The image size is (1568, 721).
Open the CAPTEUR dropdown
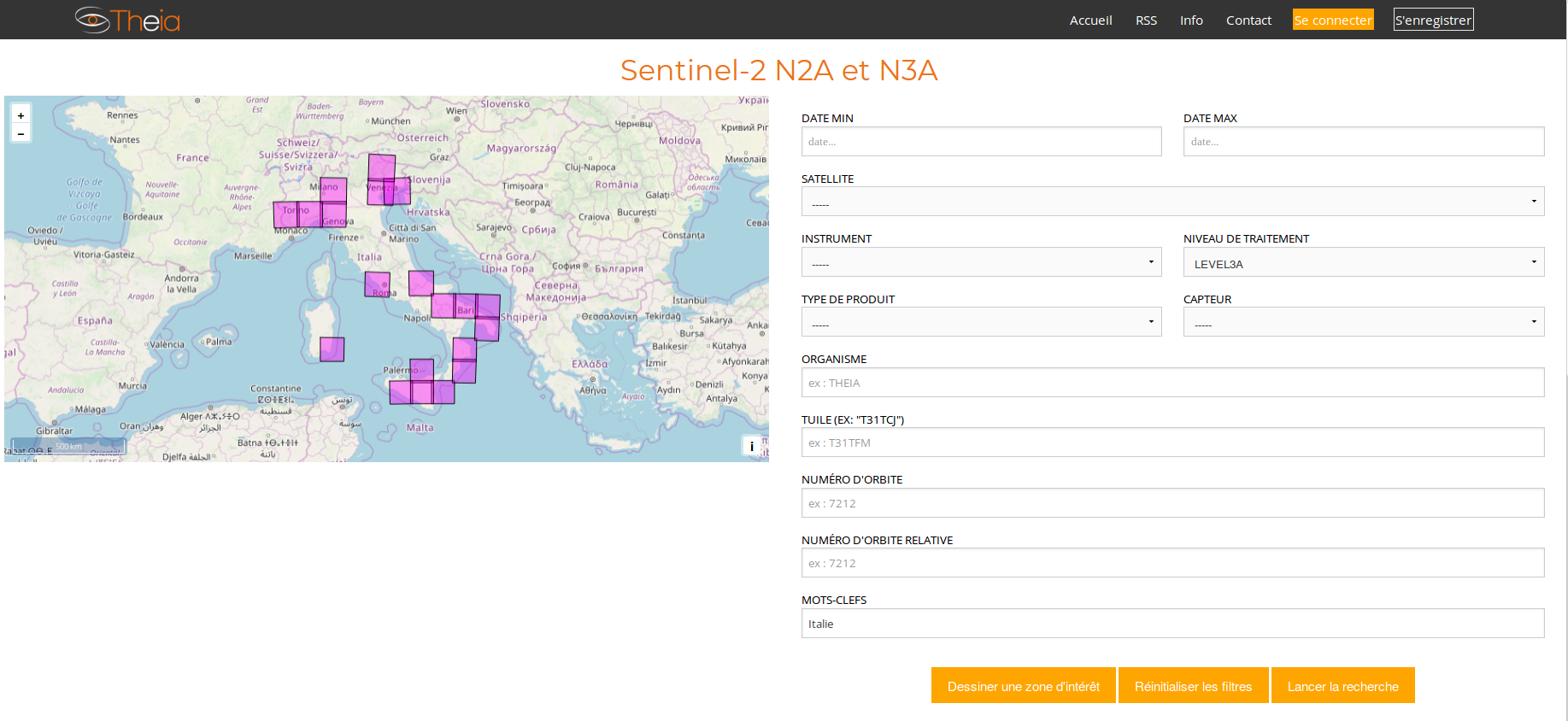click(x=1364, y=322)
